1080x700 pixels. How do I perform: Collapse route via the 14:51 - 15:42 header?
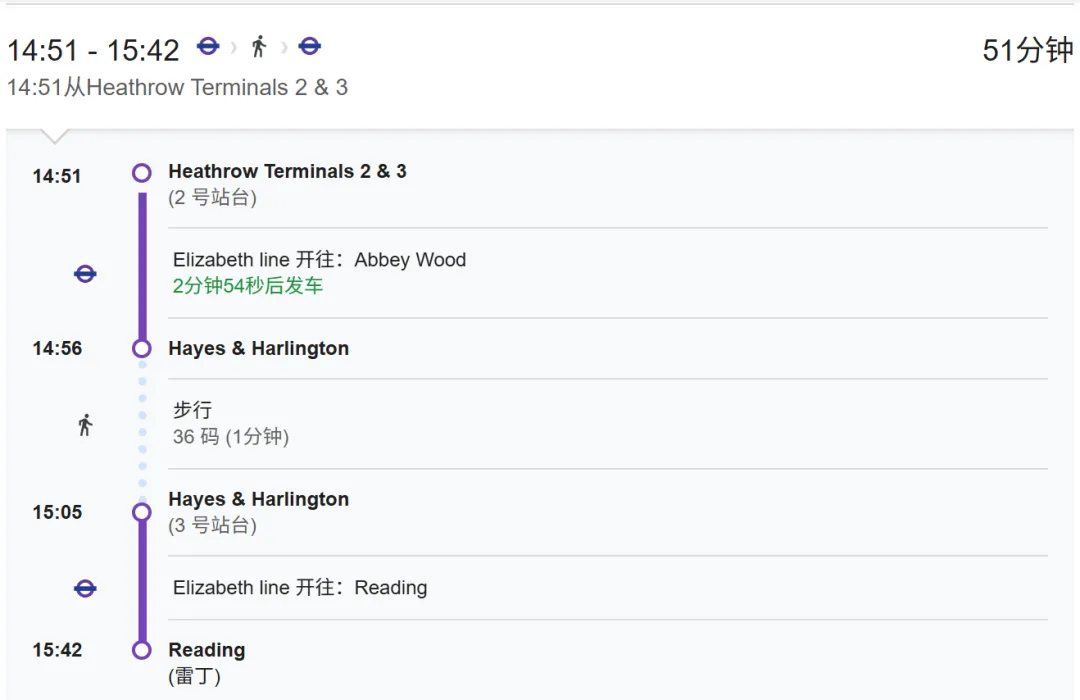click(93, 50)
